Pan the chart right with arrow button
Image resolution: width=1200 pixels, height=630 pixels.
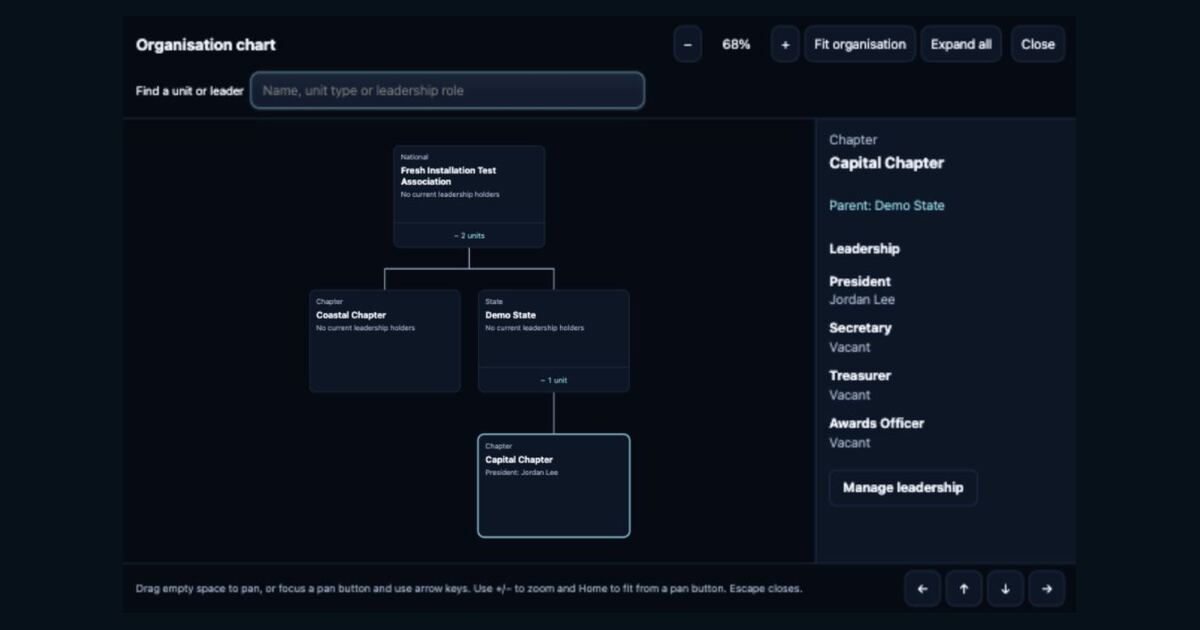pos(1047,589)
